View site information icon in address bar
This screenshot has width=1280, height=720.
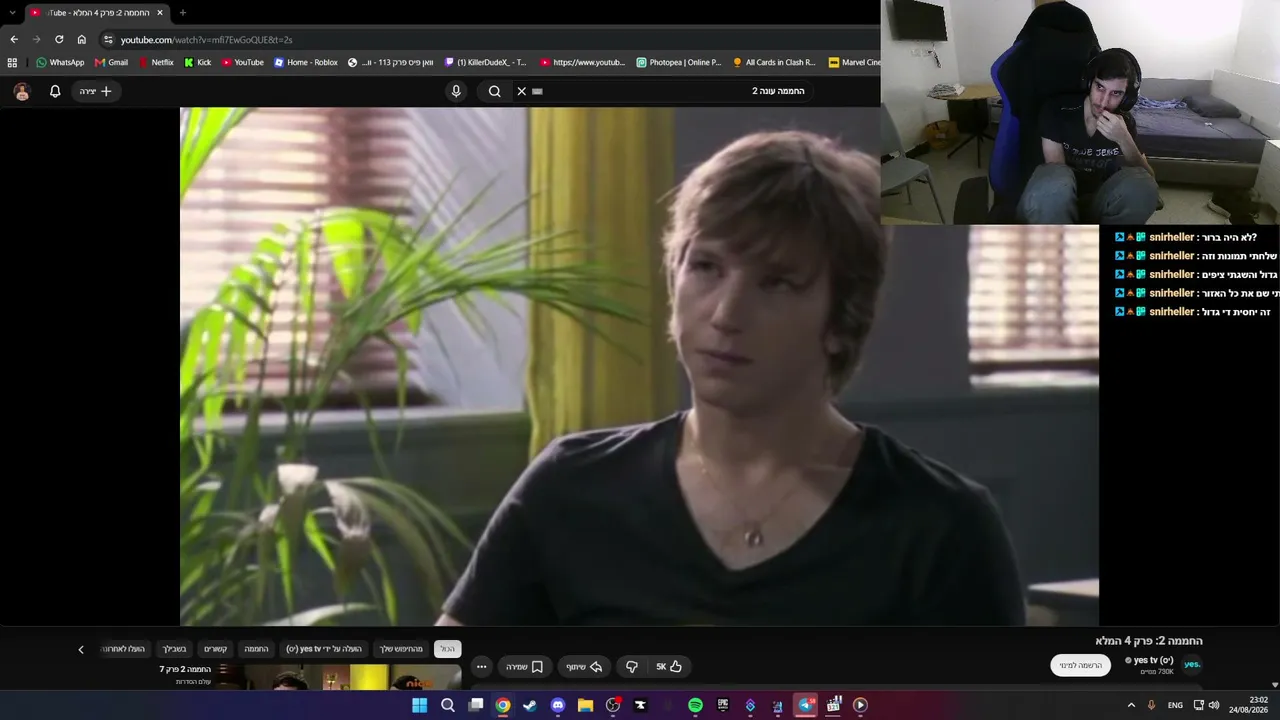click(108, 39)
